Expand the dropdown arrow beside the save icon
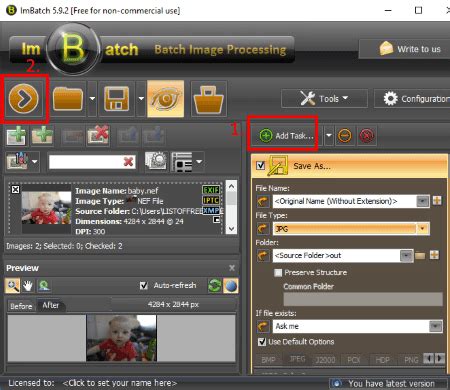 pos(141,99)
